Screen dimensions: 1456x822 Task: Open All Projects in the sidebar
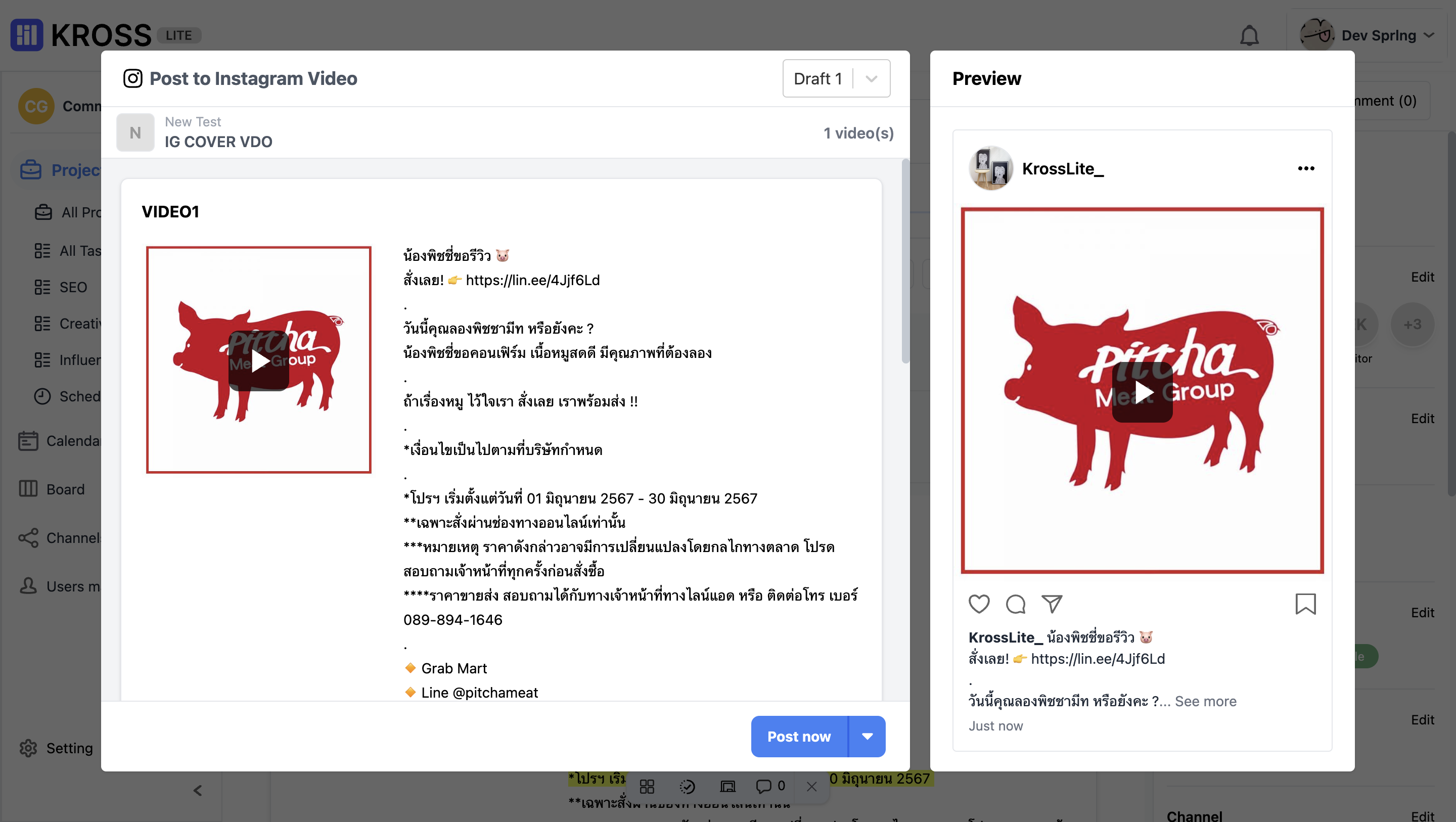[x=68, y=212]
